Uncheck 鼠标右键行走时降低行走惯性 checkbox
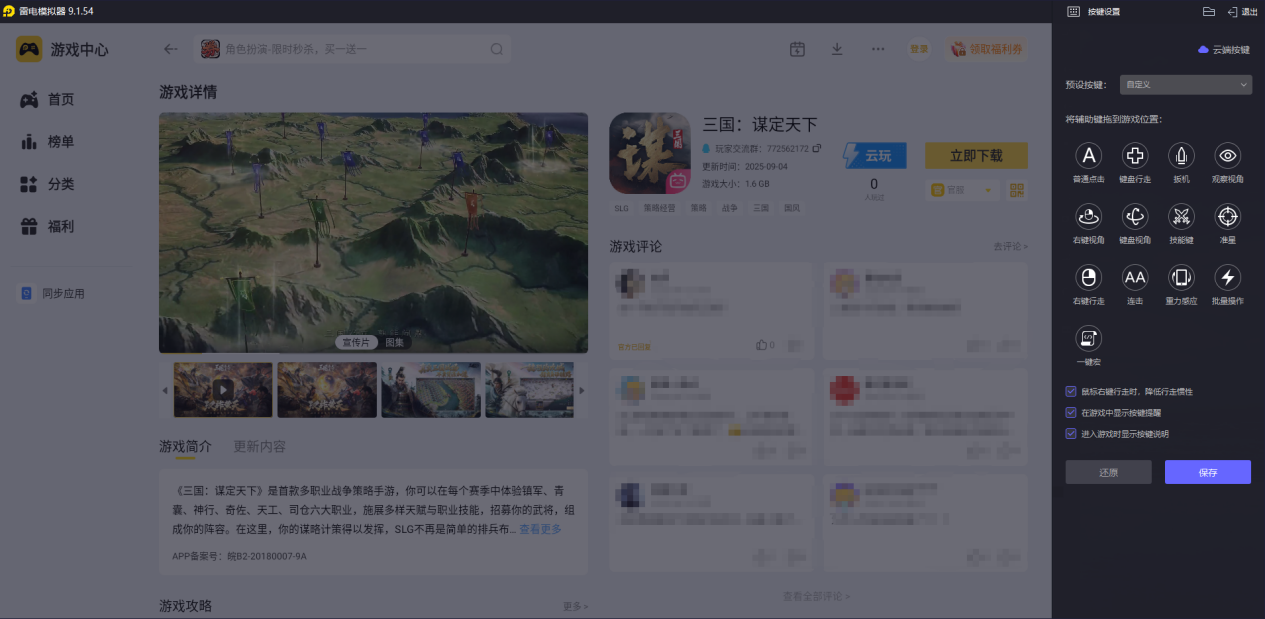 [1072, 391]
